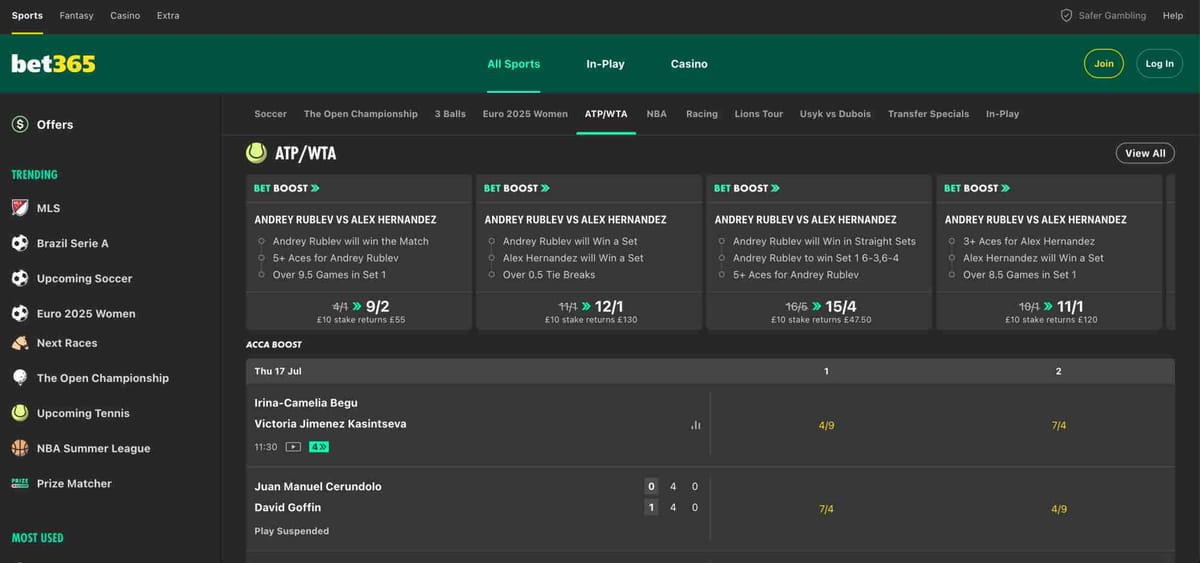Click the MLS logo icon
The image size is (1200, 563).
tap(20, 208)
